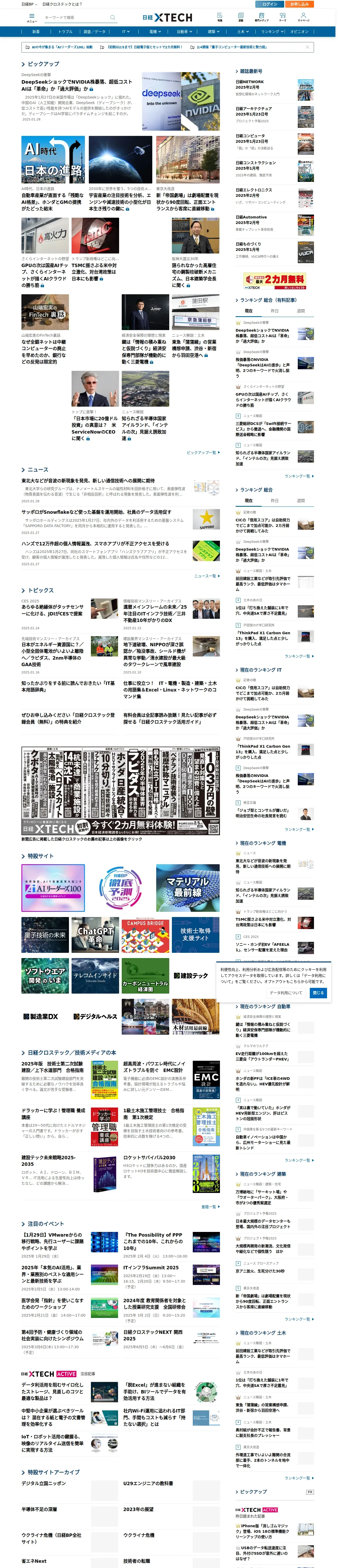Open the ChatGPT革命 special site tile

(x=95, y=935)
